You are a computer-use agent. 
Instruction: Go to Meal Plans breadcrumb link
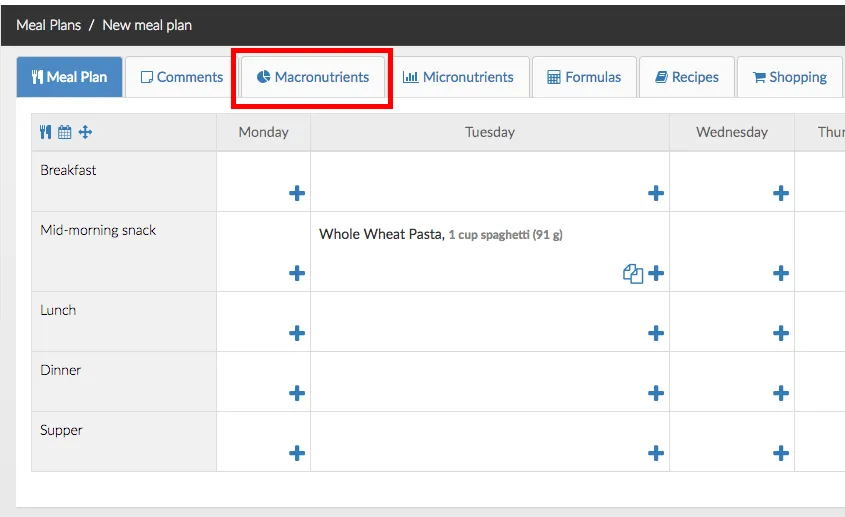pyautogui.click(x=49, y=25)
